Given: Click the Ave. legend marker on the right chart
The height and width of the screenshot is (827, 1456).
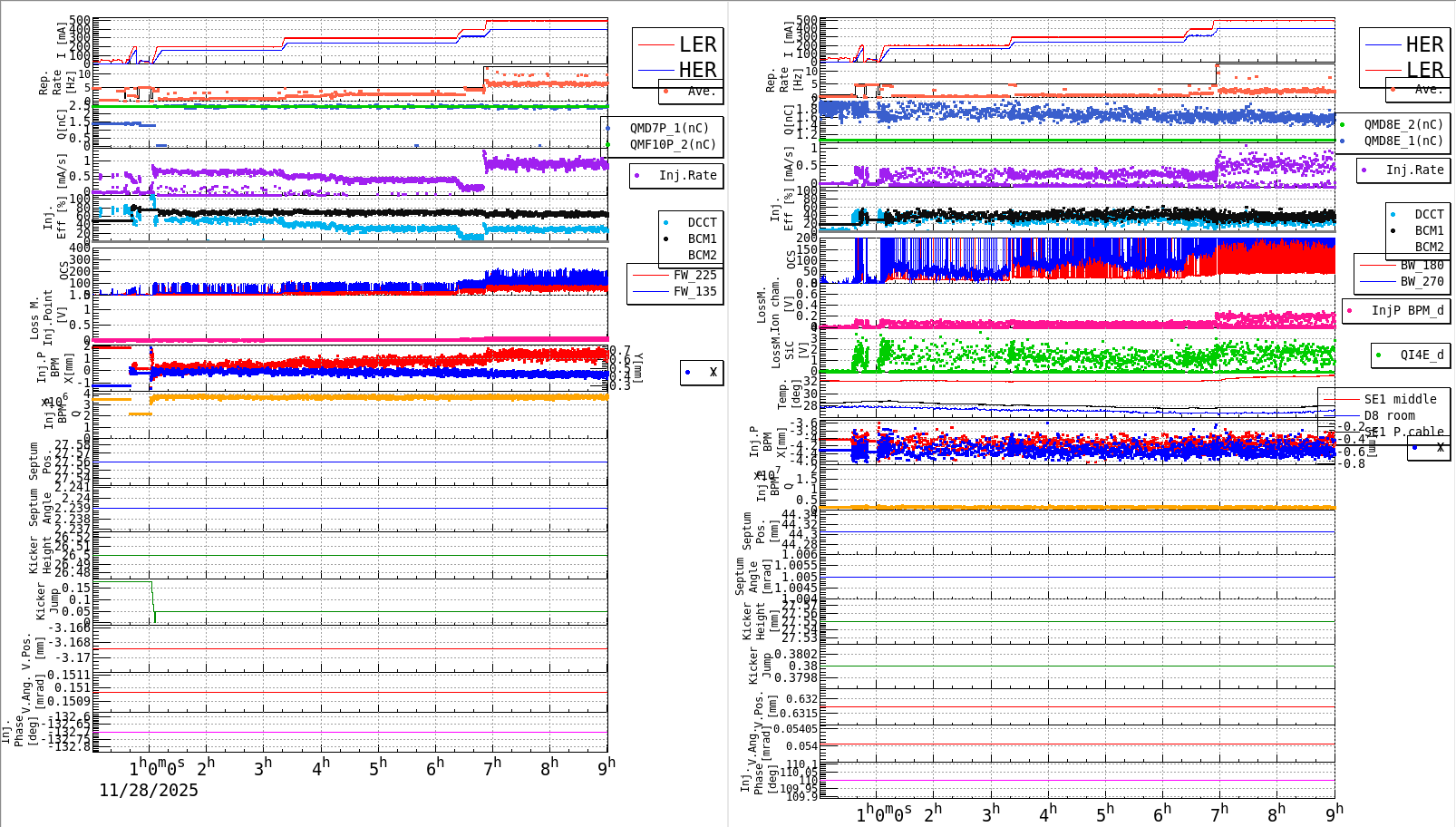Looking at the screenshot, I should tap(1394, 90).
